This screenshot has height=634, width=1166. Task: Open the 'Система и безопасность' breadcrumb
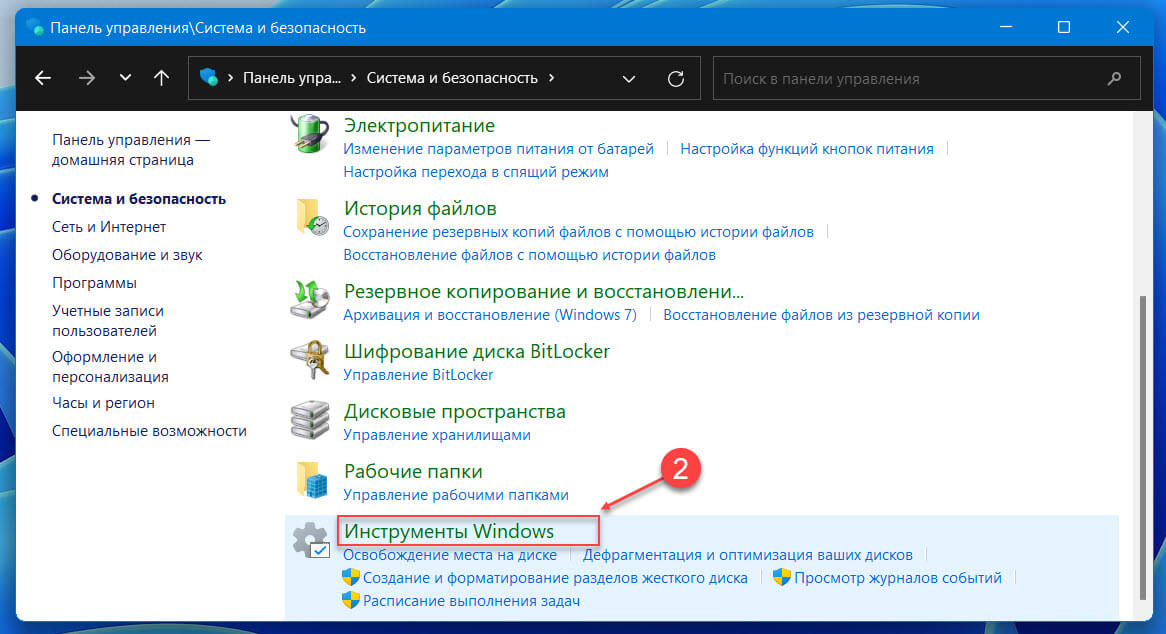click(452, 78)
